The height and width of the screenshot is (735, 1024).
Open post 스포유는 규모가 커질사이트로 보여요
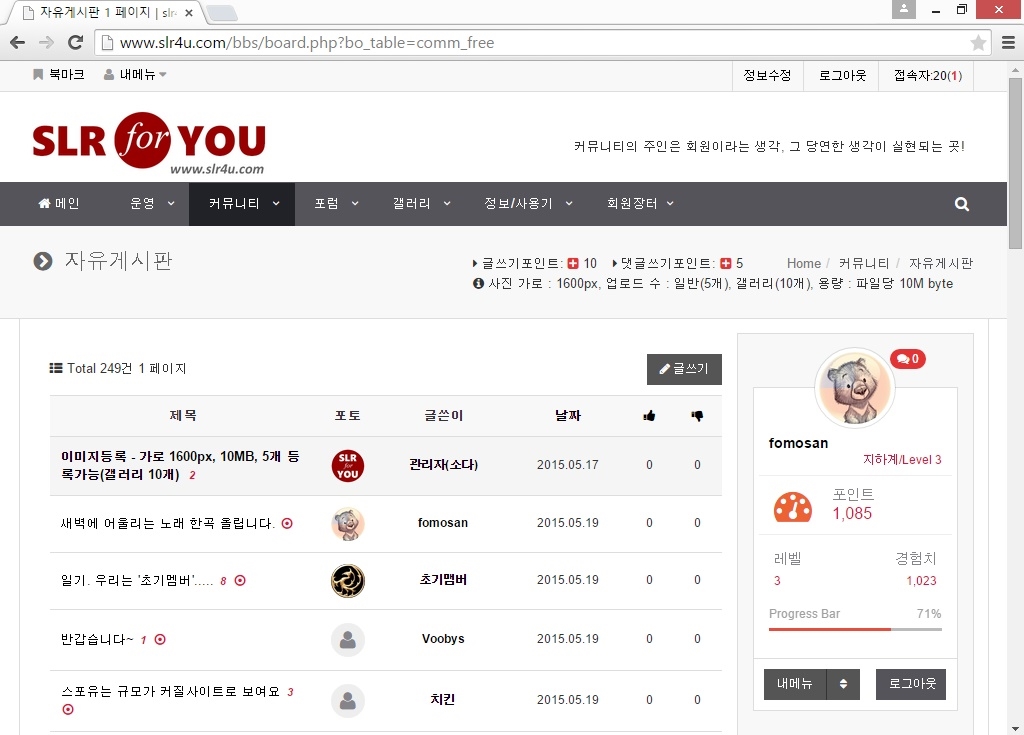(x=170, y=692)
